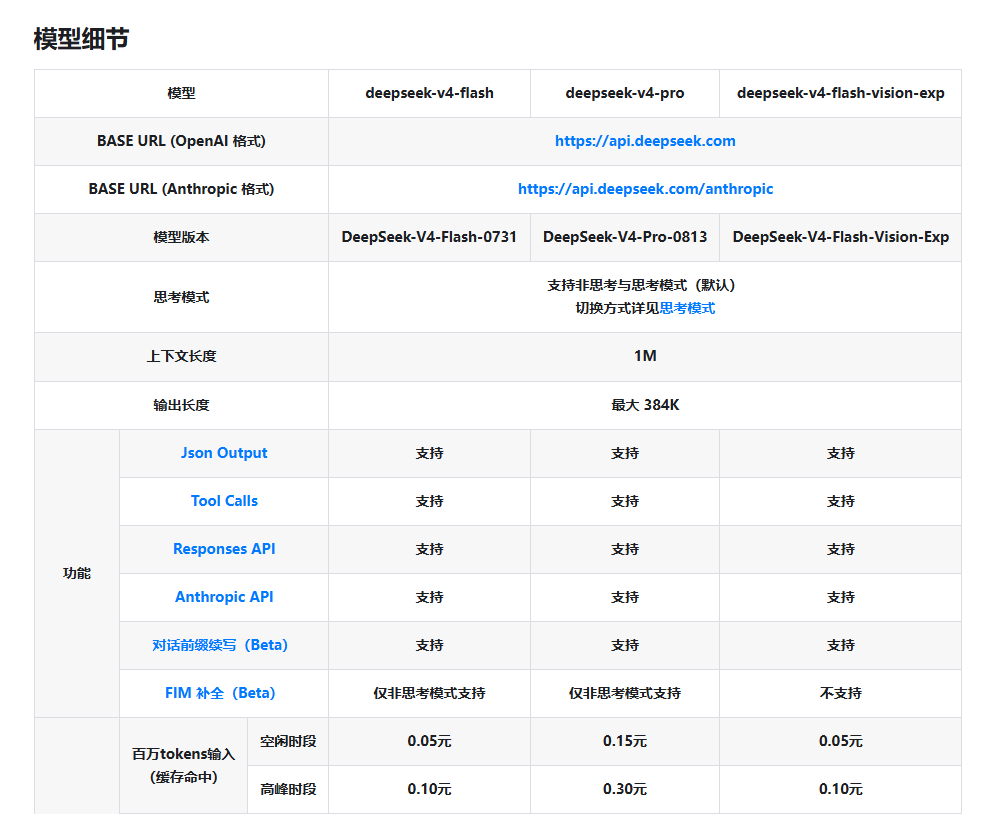
Task: Click 支持非思考与思考模式（默认）text
Action: point(641,286)
